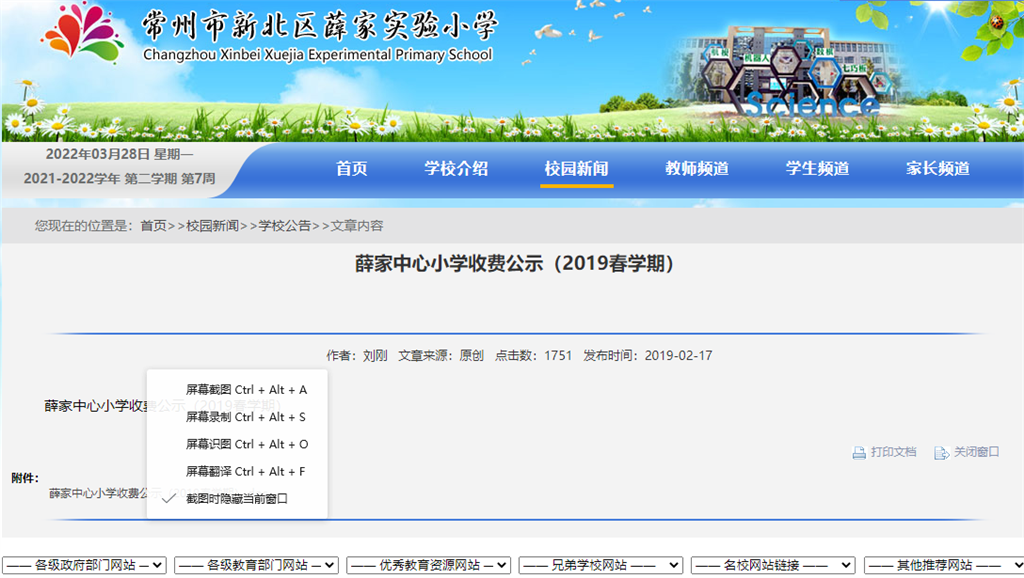Viewport: 1024px width, 578px height.
Task: Click the article title 薛家中心小学收费公示（2019春学期）
Action: tap(514, 263)
